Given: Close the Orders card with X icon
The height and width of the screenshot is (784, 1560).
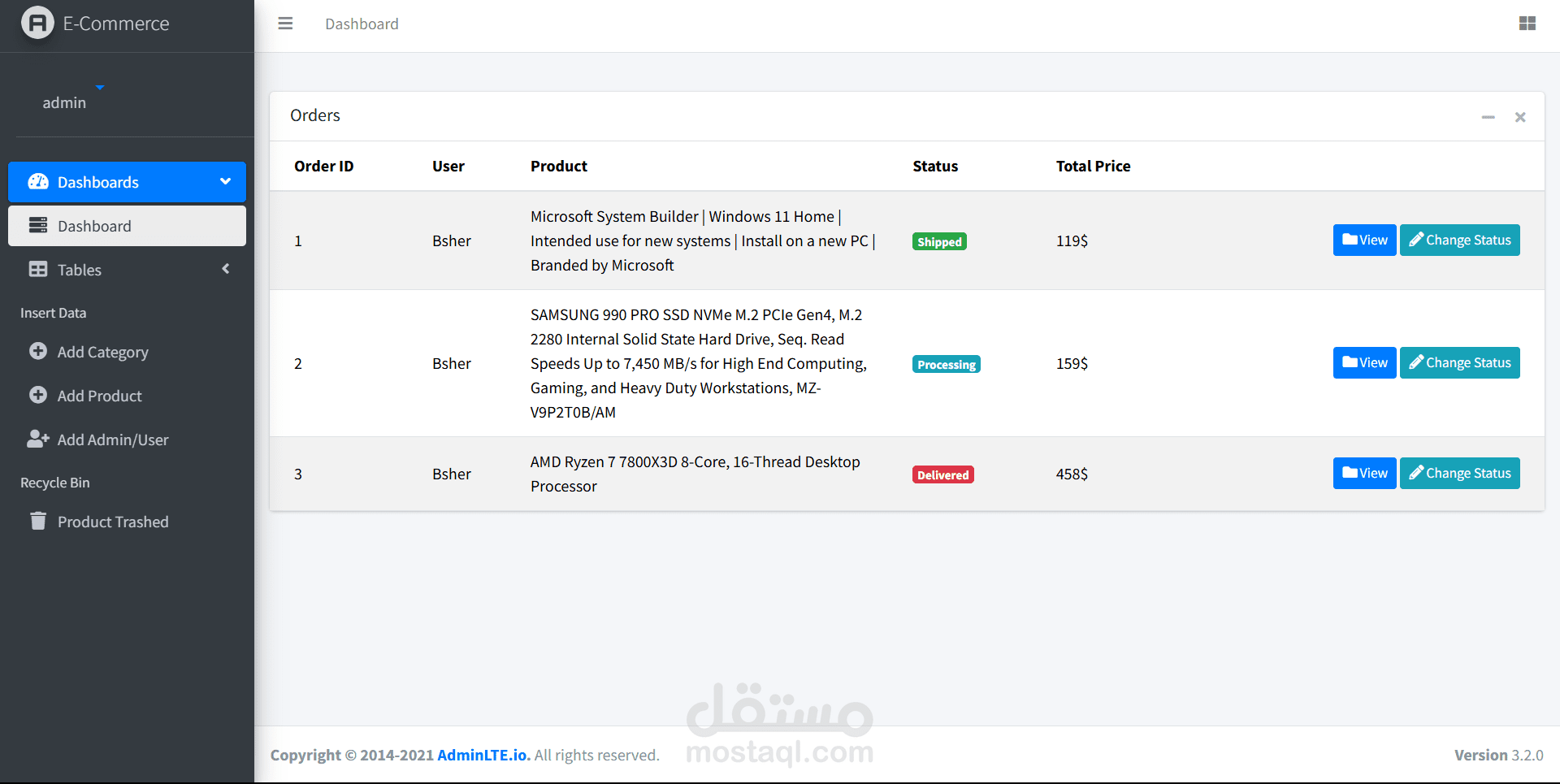Looking at the screenshot, I should pos(1520,117).
